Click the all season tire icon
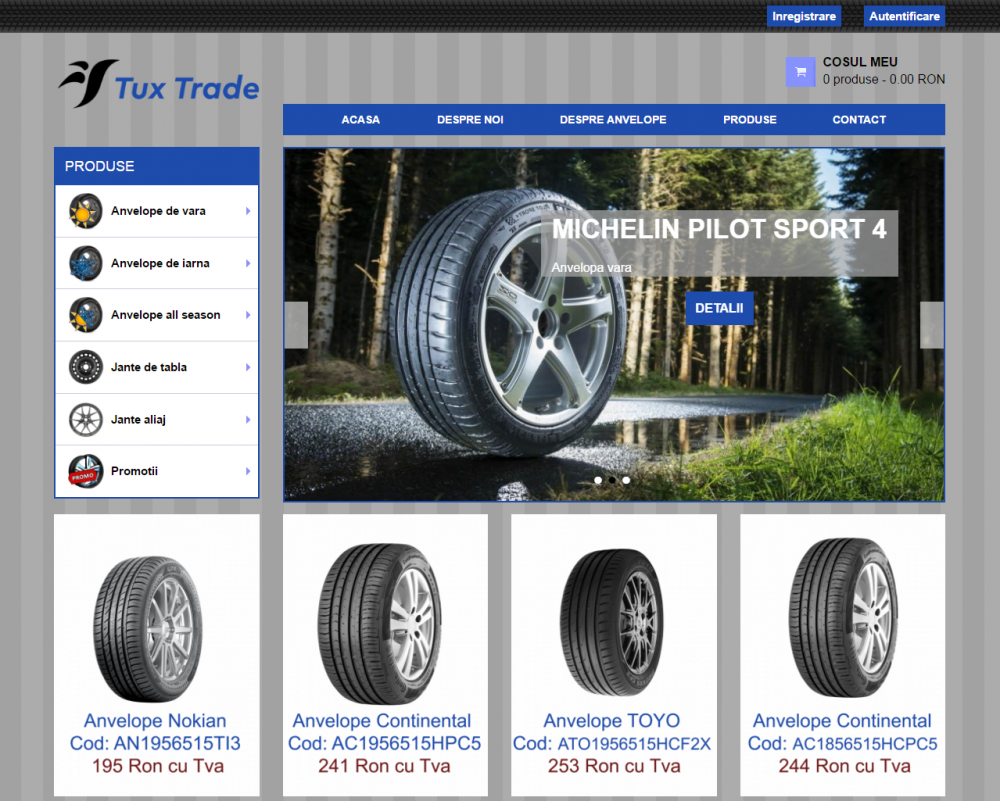This screenshot has height=801, width=1000. [86, 315]
